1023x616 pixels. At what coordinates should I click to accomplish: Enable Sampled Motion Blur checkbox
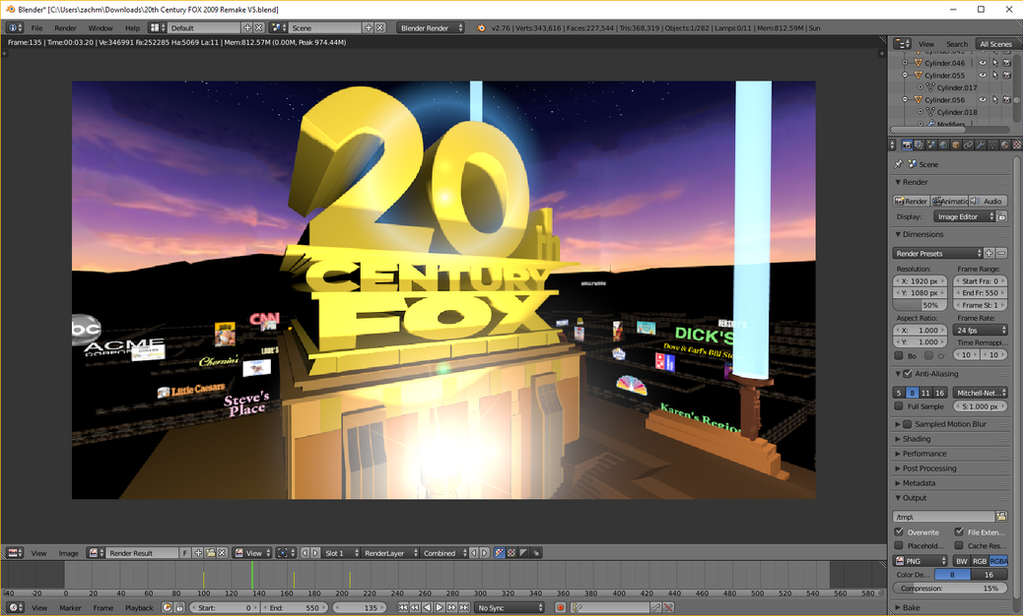coord(907,424)
